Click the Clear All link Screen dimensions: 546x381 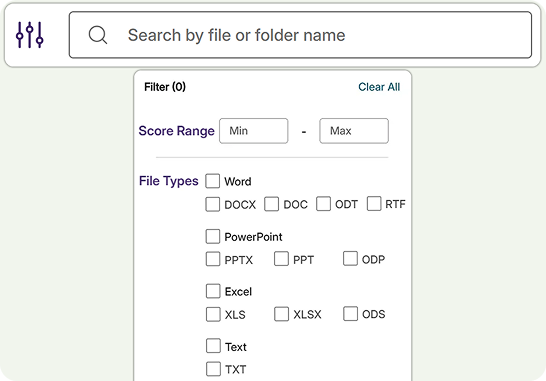(379, 87)
